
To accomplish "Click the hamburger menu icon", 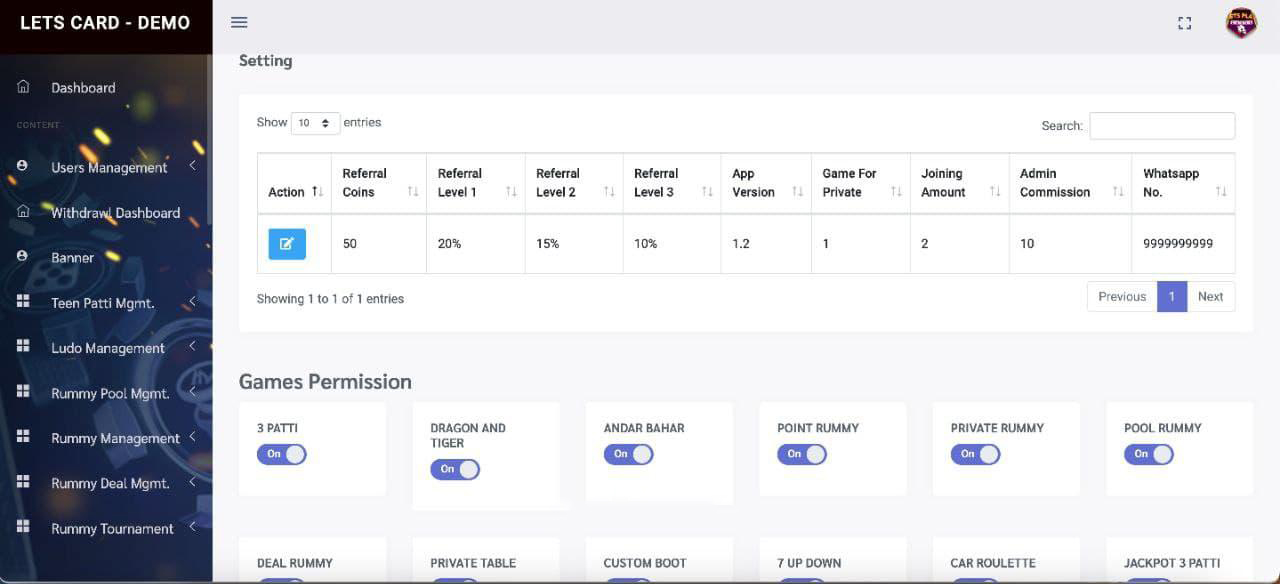I will (239, 22).
